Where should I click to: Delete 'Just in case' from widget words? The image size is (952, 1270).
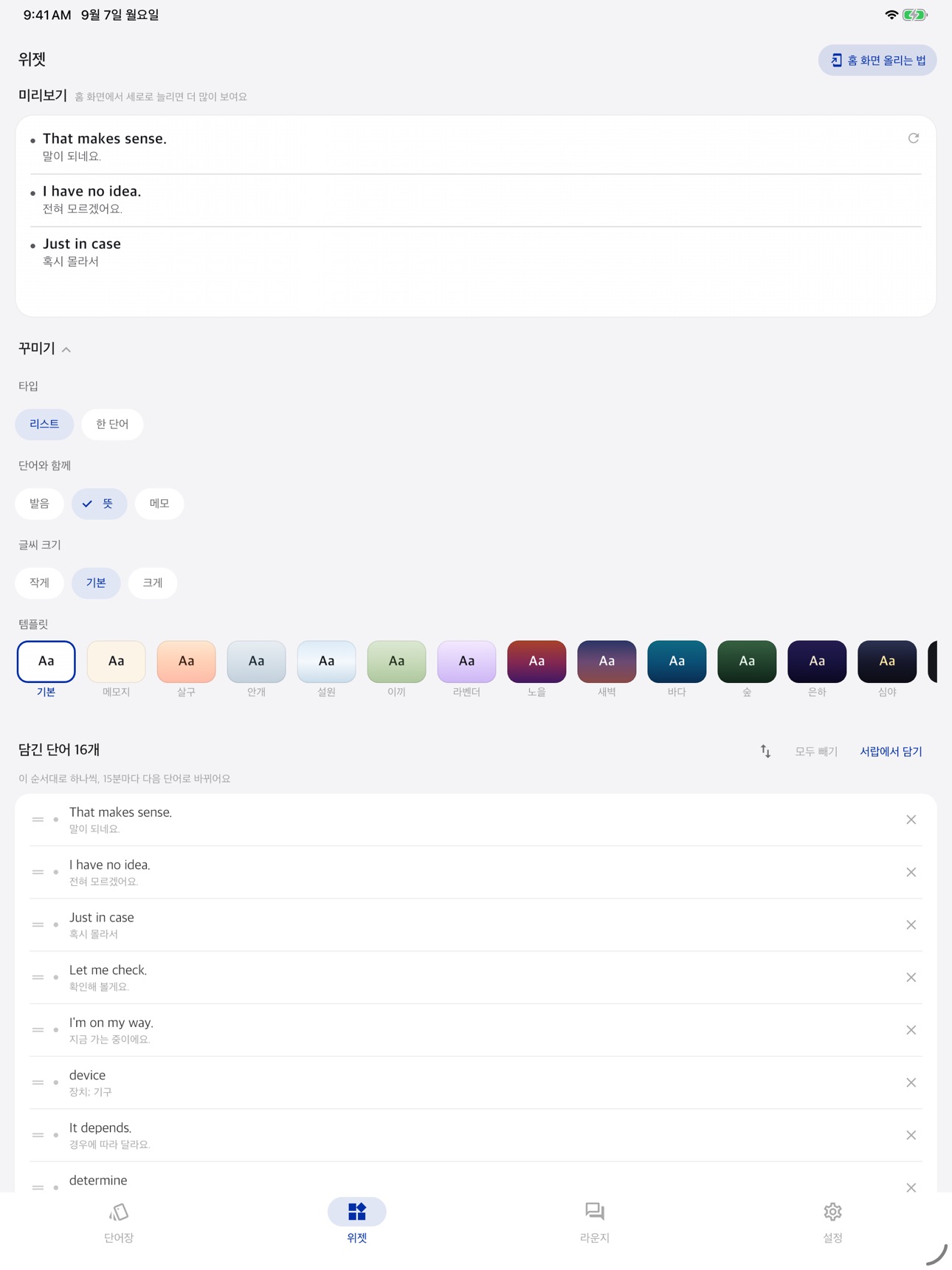[911, 924]
